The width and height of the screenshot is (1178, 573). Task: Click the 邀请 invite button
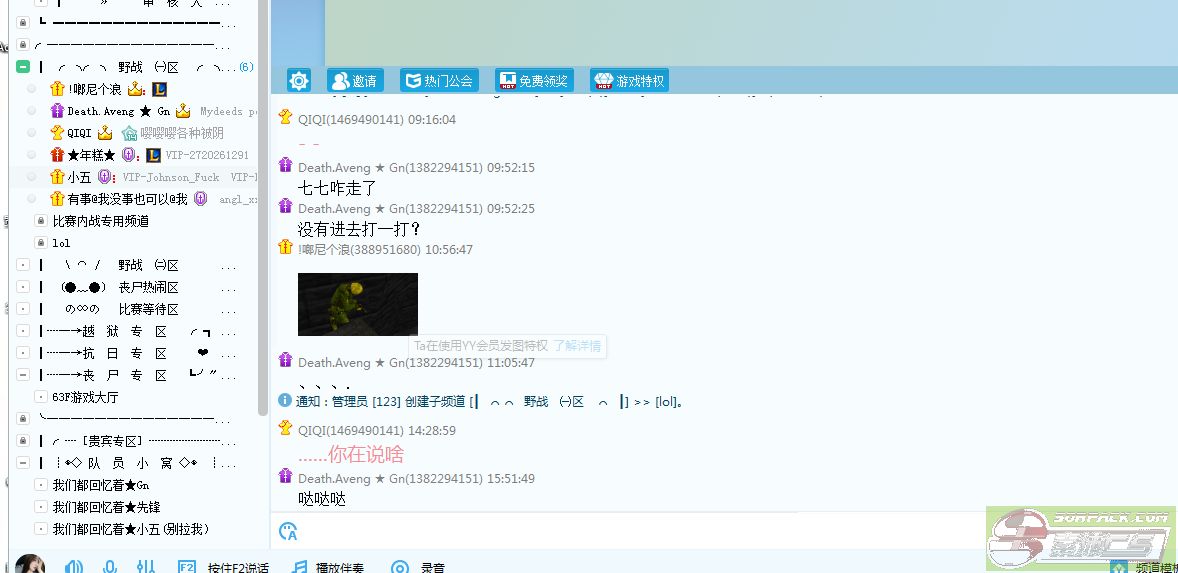[x=354, y=81]
